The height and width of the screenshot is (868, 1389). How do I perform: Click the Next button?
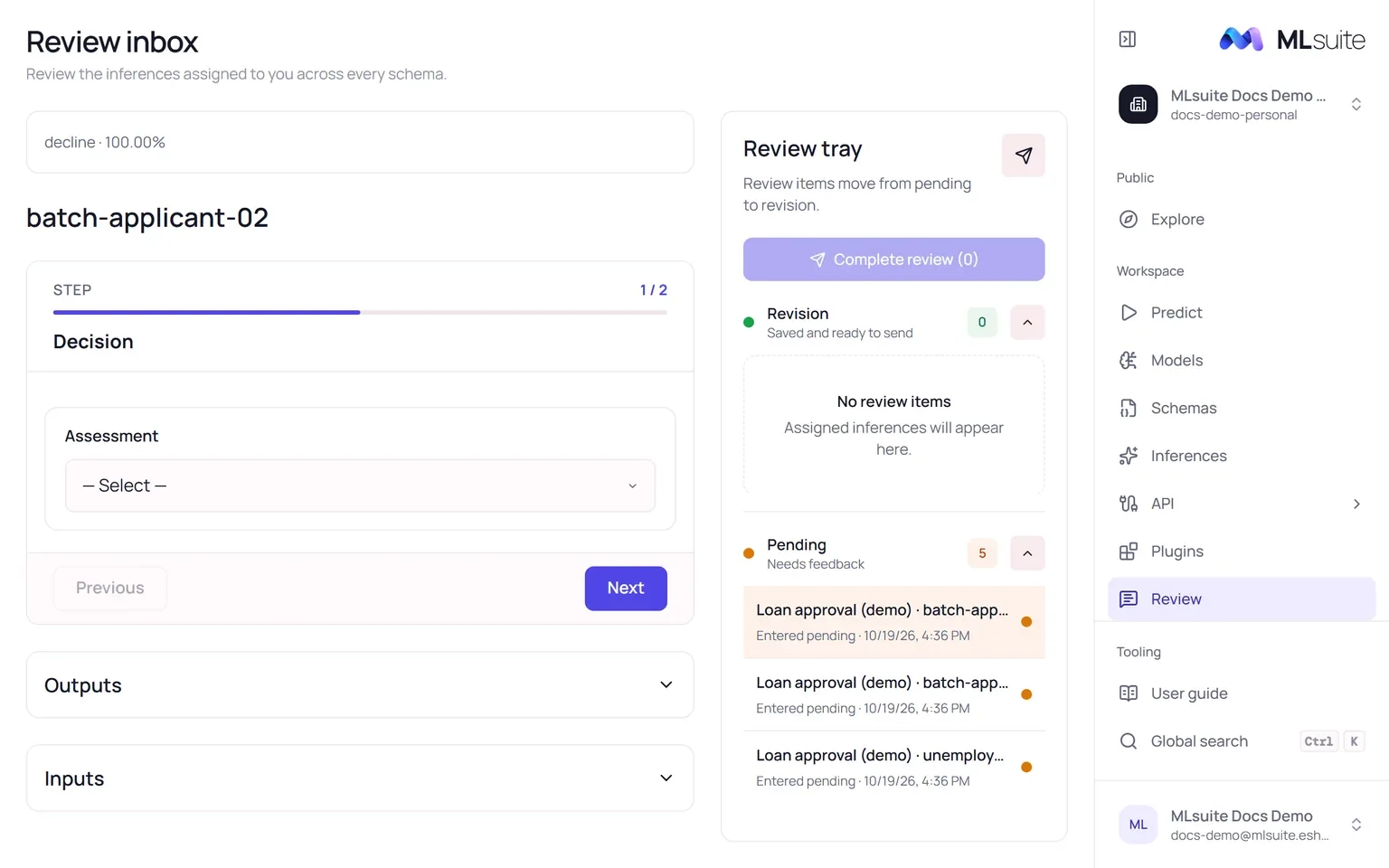(626, 588)
